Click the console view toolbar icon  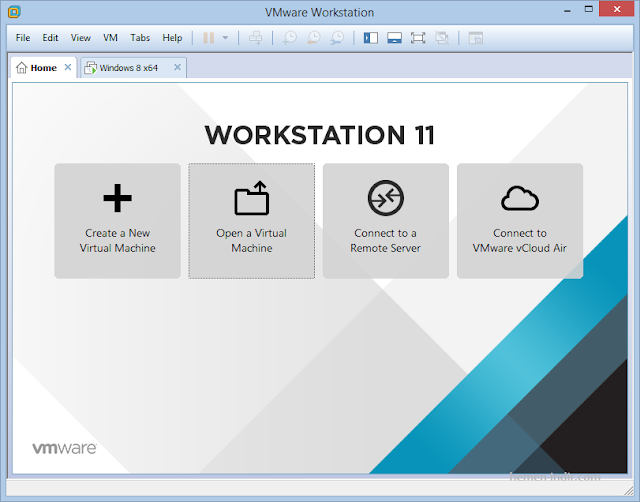coord(476,38)
